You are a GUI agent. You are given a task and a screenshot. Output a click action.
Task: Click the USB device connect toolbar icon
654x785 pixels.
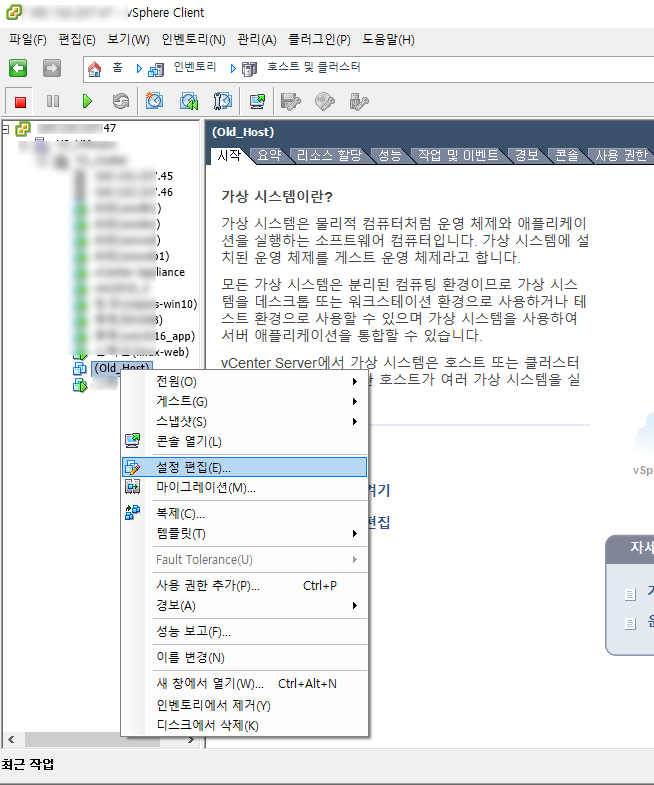pos(359,102)
